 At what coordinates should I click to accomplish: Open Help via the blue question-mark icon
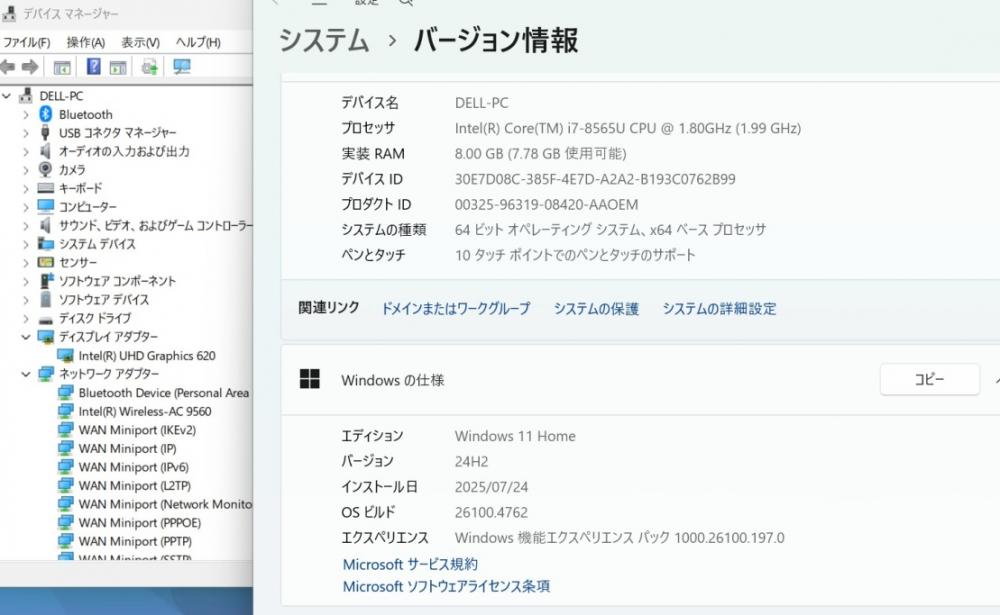(93, 66)
